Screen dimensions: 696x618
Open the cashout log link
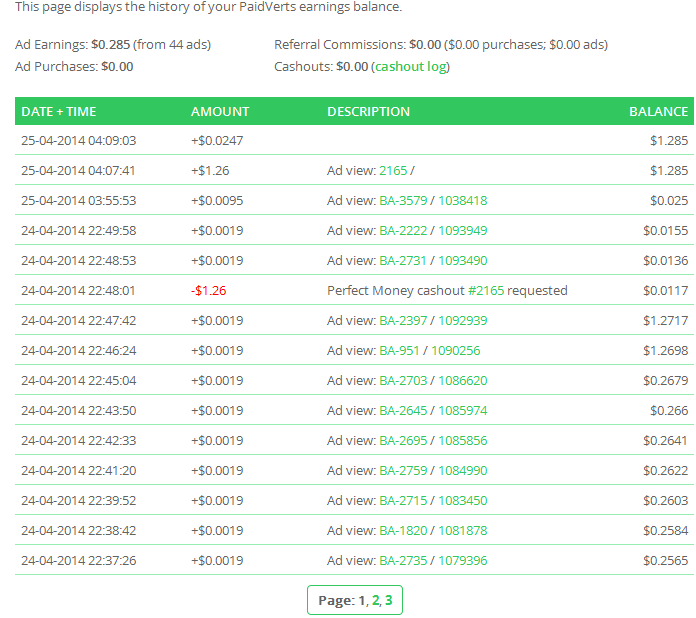click(410, 67)
